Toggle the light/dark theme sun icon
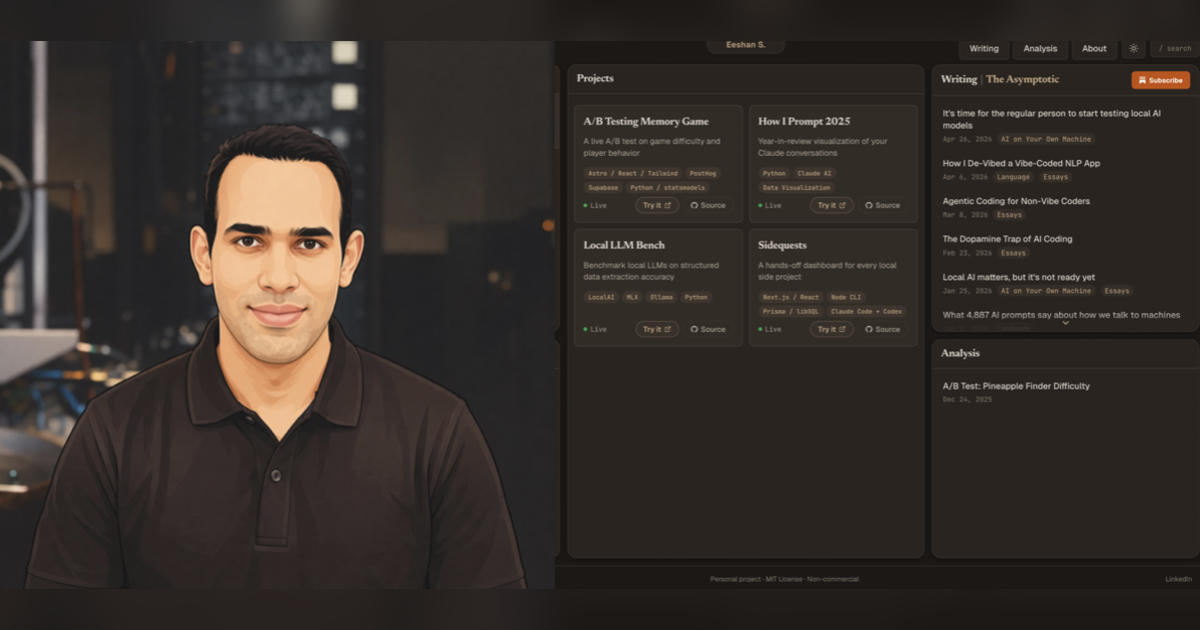 tap(1133, 48)
